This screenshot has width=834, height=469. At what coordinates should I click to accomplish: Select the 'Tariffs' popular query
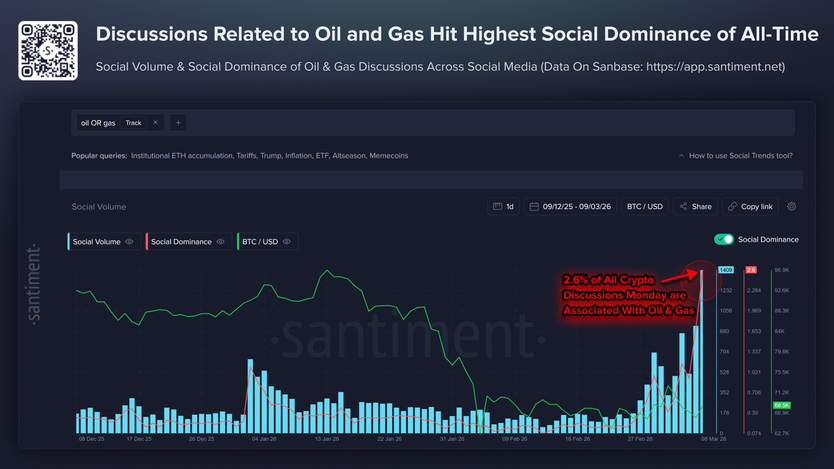tap(252, 156)
